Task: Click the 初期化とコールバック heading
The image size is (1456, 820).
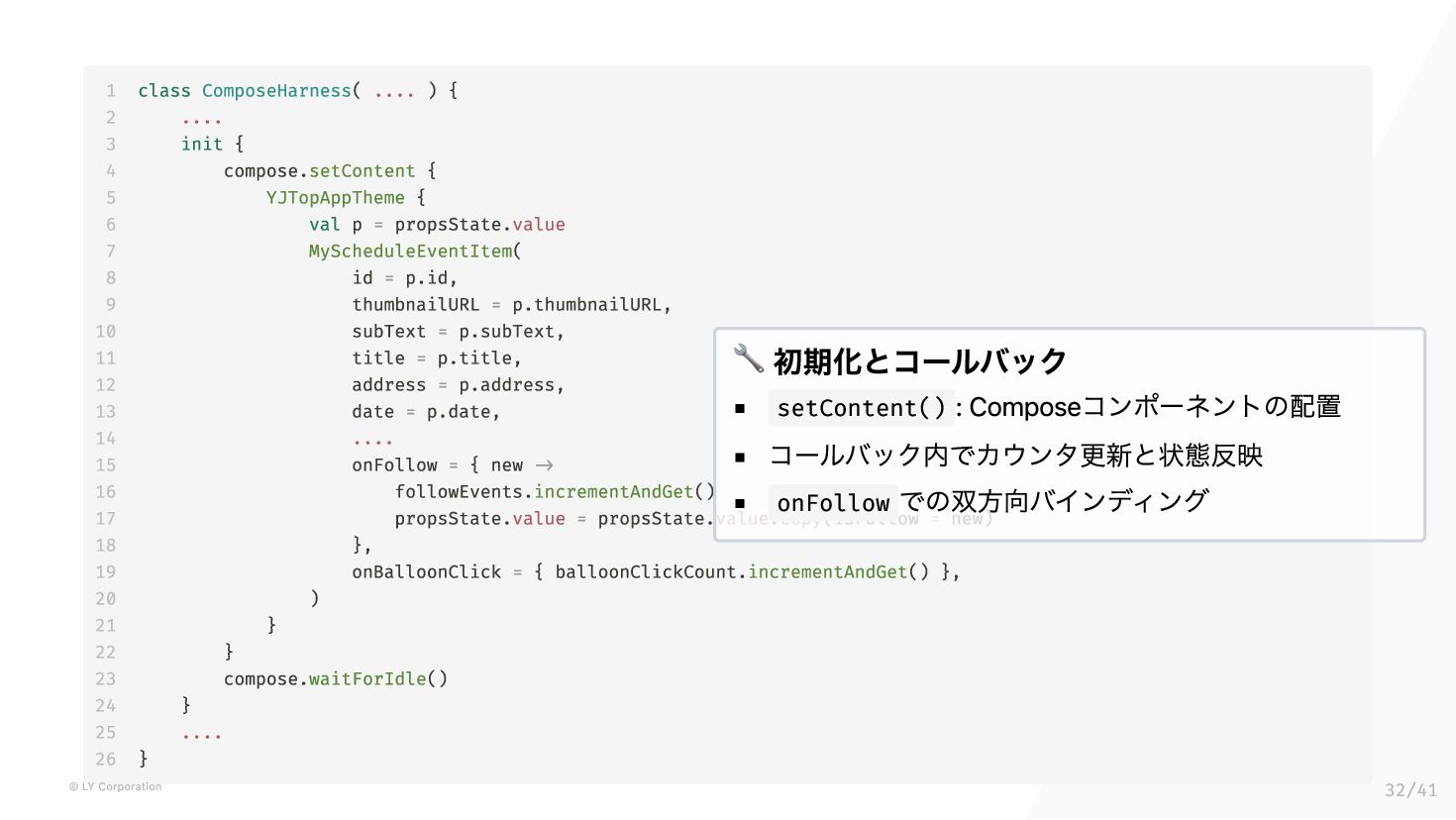Action: click(x=919, y=360)
